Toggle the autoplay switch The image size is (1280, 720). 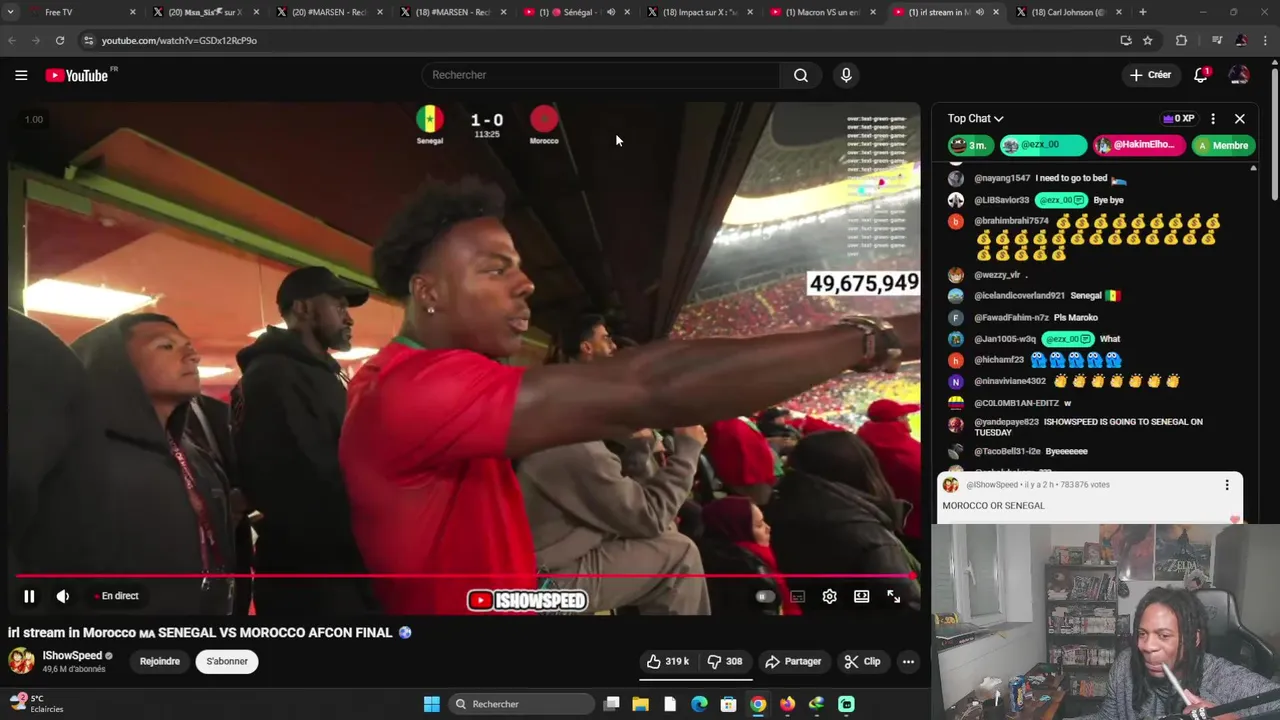tap(764, 596)
